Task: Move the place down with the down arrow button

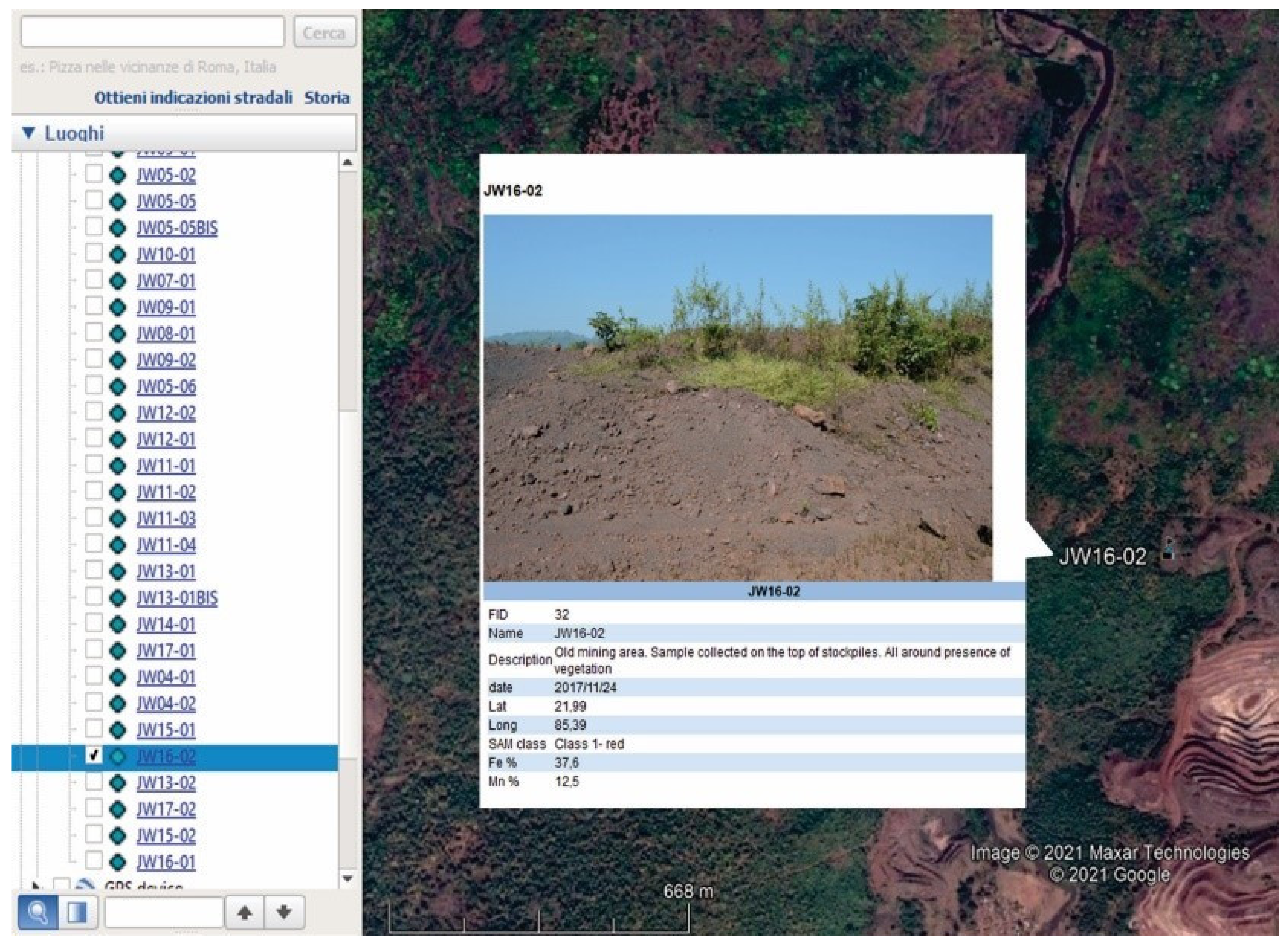Action: point(284,912)
